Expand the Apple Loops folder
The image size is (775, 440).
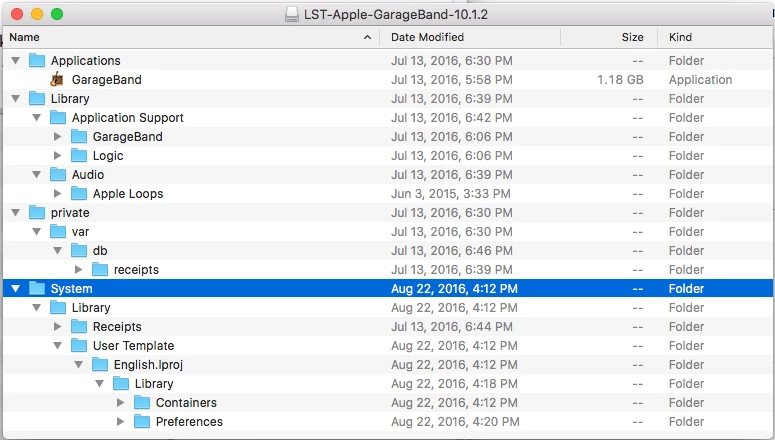pyautogui.click(x=57, y=193)
